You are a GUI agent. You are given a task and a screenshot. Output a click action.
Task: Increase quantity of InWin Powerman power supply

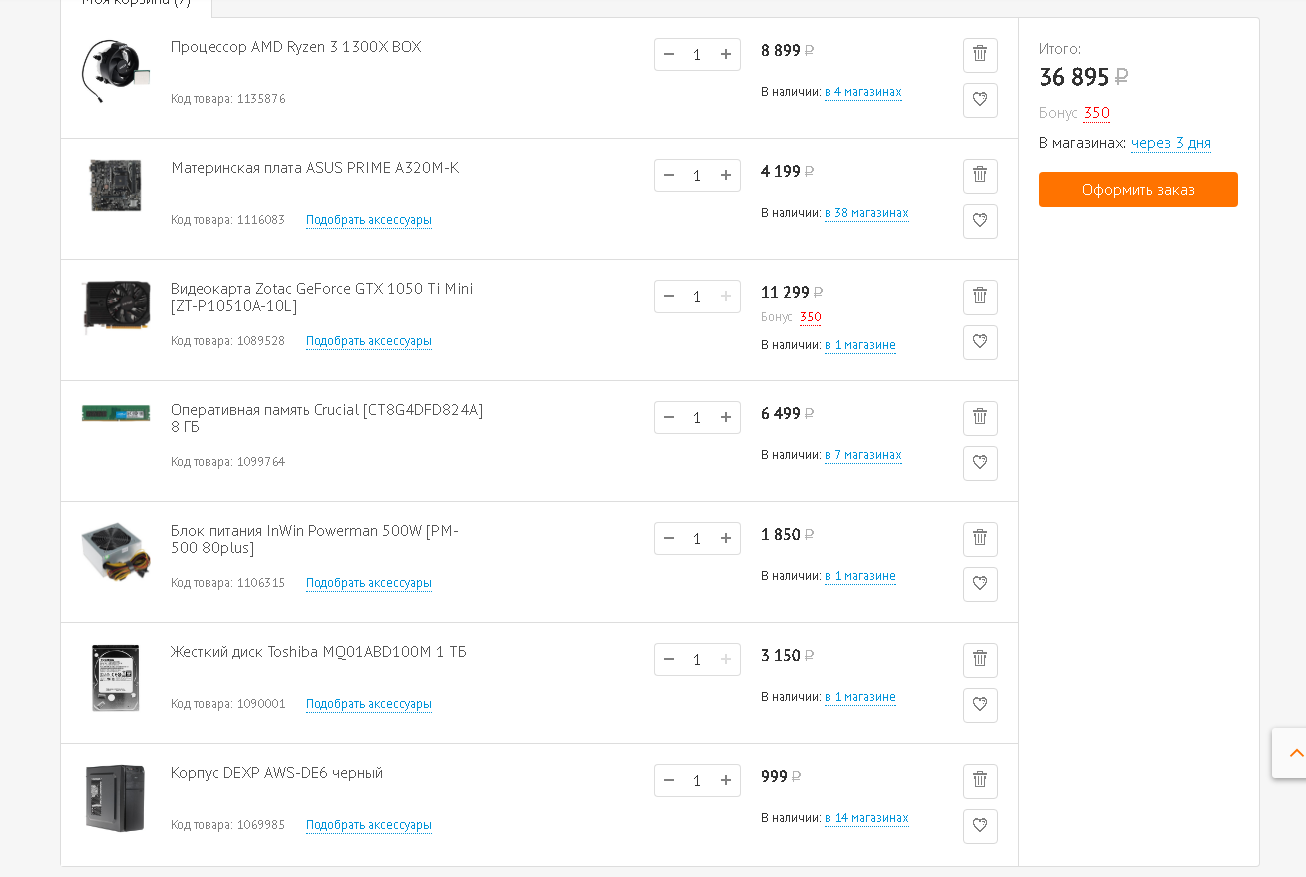coord(726,538)
